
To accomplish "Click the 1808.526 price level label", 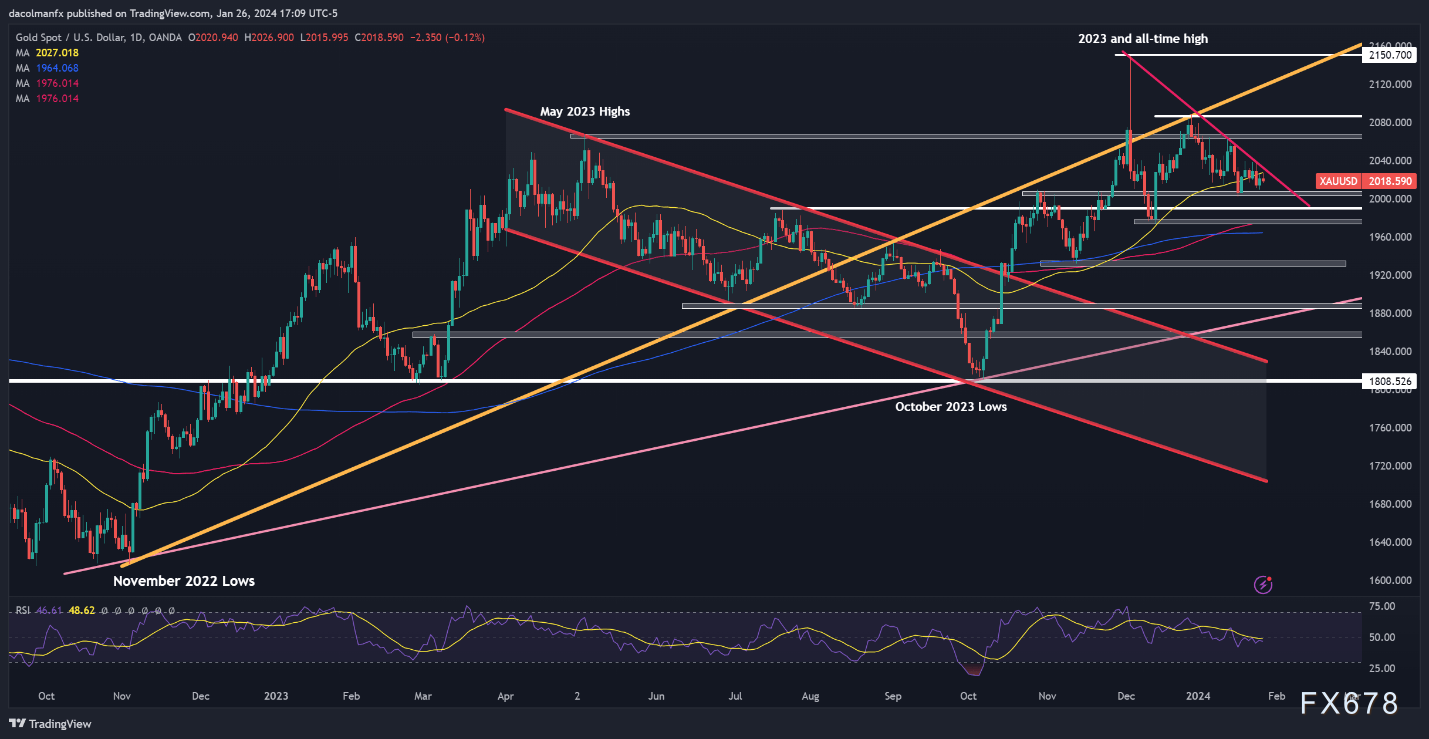I will 1390,381.
